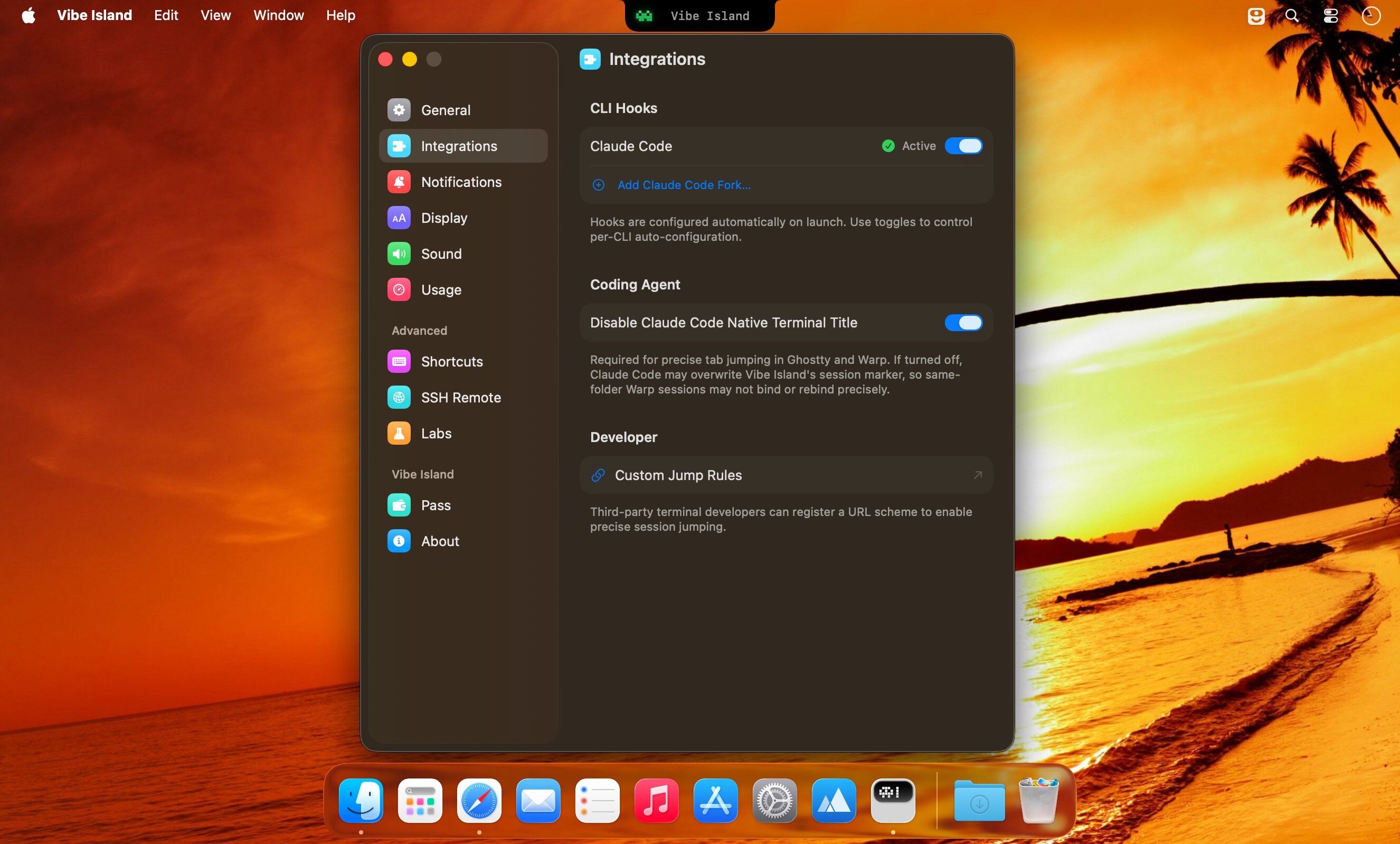Open the Help menu
Image resolution: width=1400 pixels, height=844 pixels.
click(340, 15)
